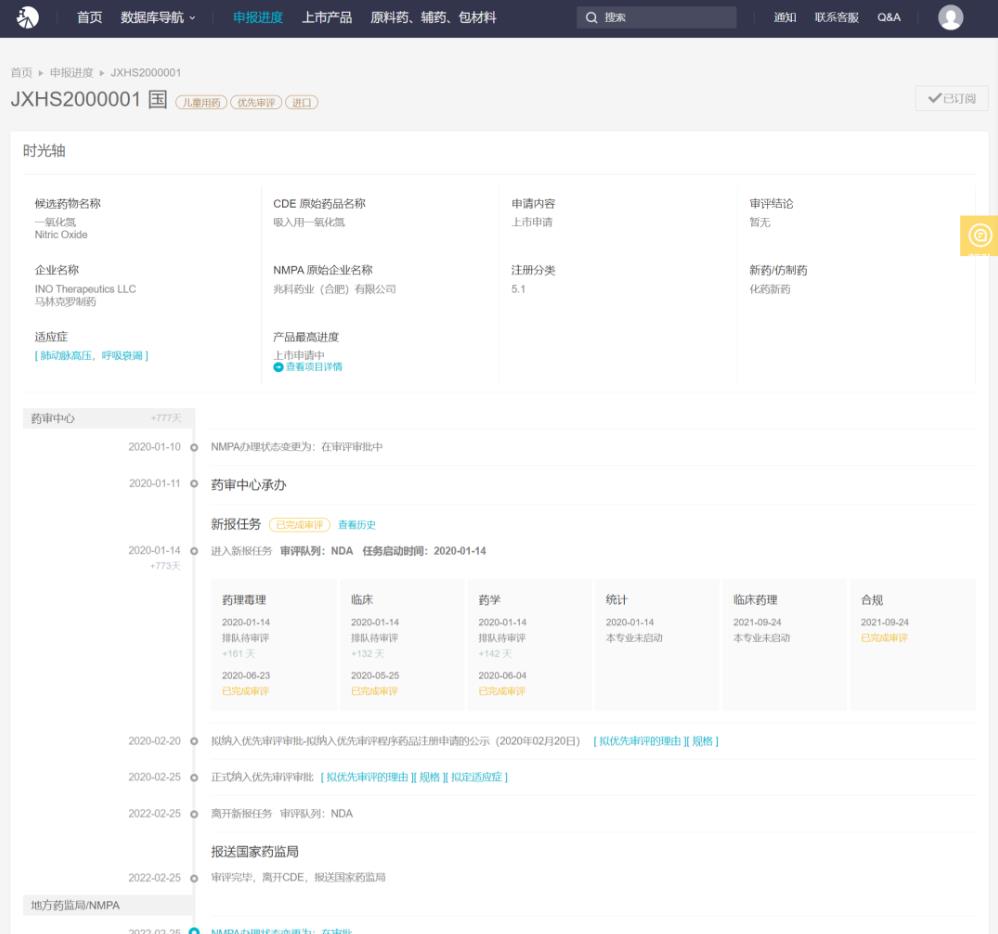Click the 申报进度 breadcrumb link

click(71, 73)
